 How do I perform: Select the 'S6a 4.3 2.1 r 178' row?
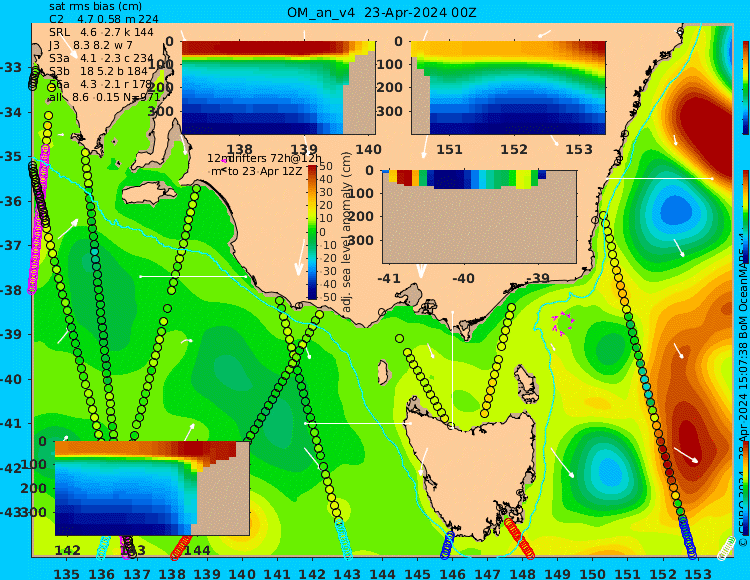[x=100, y=84]
